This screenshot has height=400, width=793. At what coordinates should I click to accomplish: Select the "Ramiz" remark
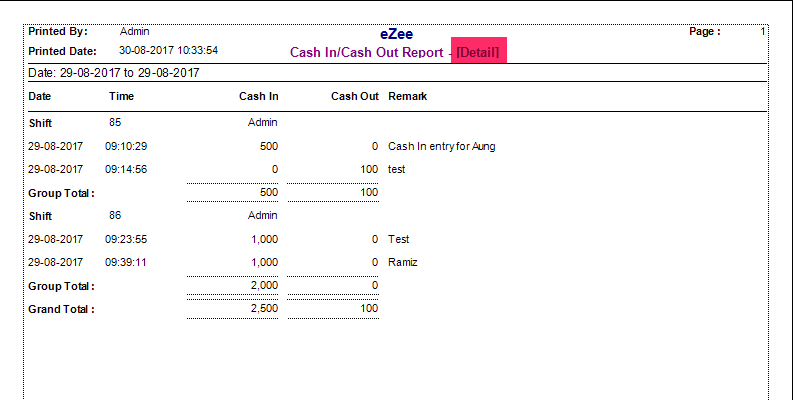[403, 262]
